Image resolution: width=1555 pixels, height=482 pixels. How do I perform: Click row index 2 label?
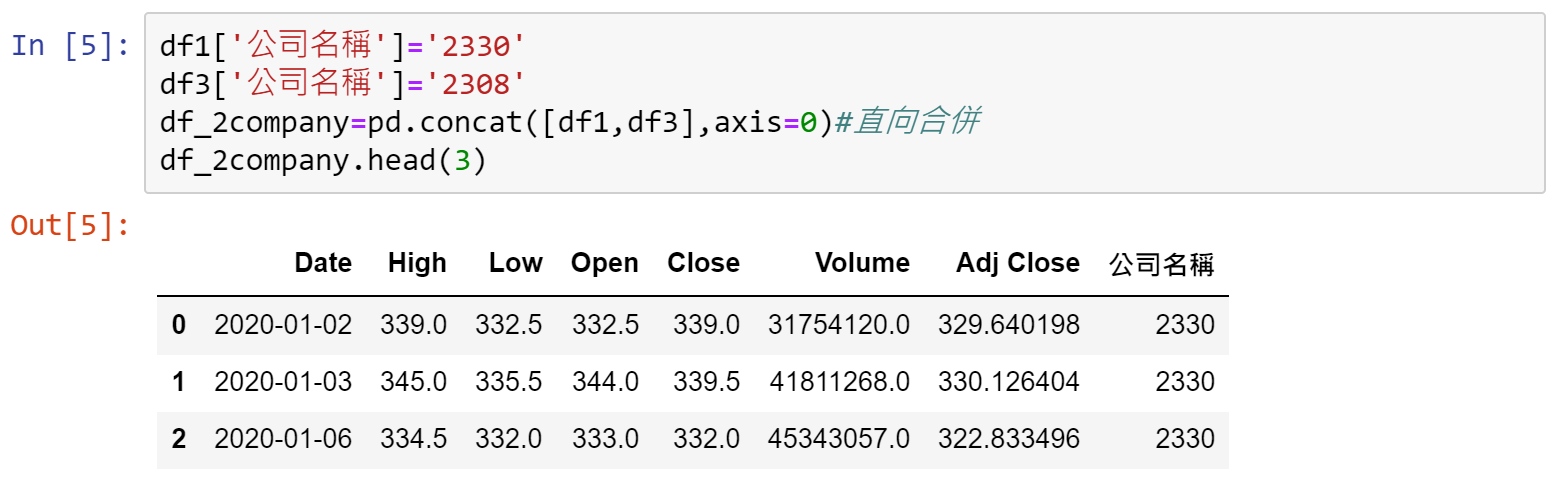[179, 439]
